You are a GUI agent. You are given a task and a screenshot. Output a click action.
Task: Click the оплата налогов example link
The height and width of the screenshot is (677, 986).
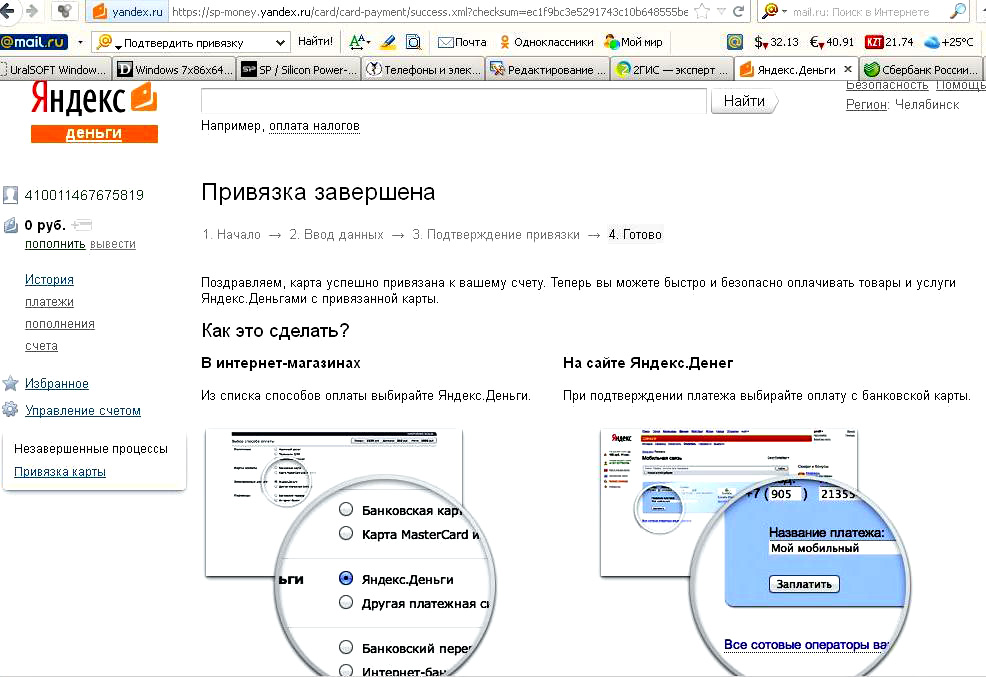[314, 126]
